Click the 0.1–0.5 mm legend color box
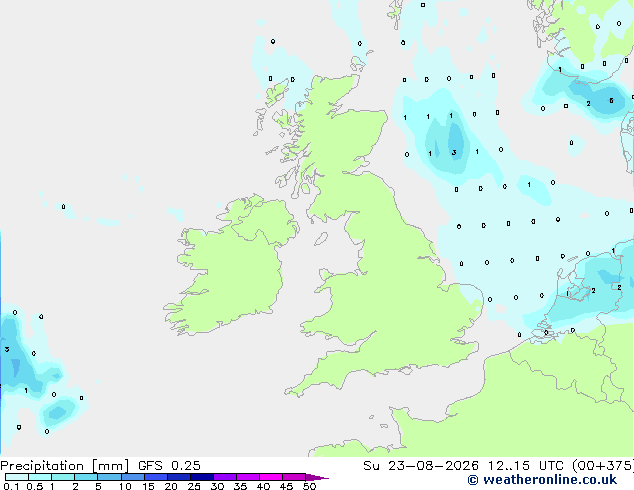634x490 pixels. pos(17,477)
